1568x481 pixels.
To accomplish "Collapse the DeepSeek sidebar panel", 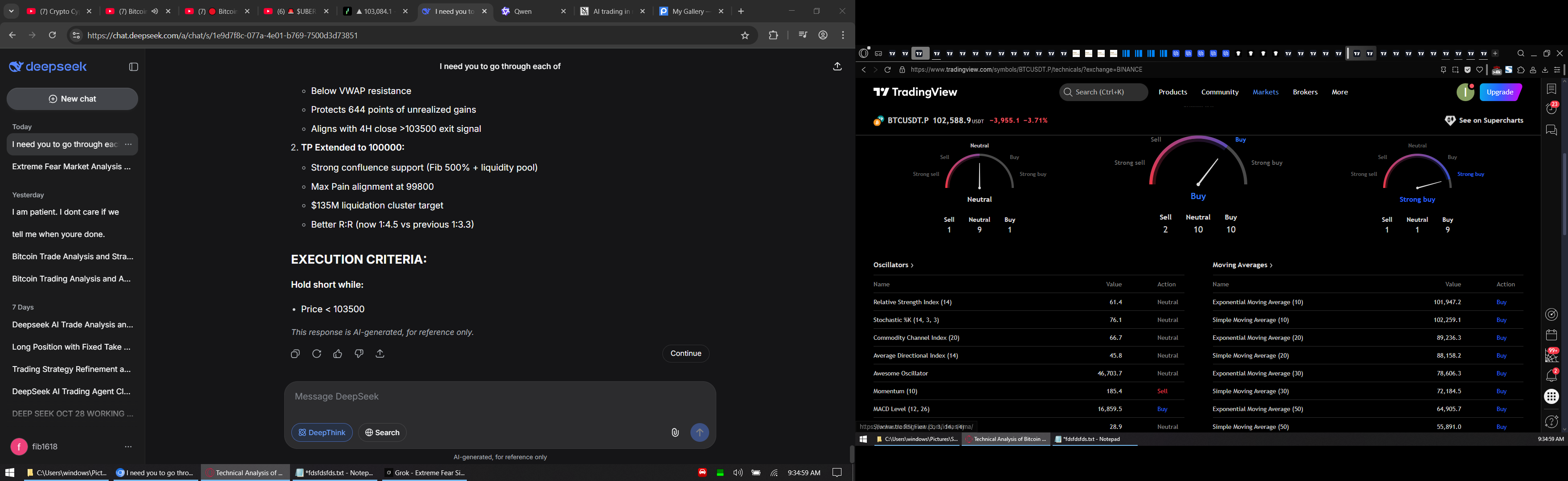I will pyautogui.click(x=134, y=67).
